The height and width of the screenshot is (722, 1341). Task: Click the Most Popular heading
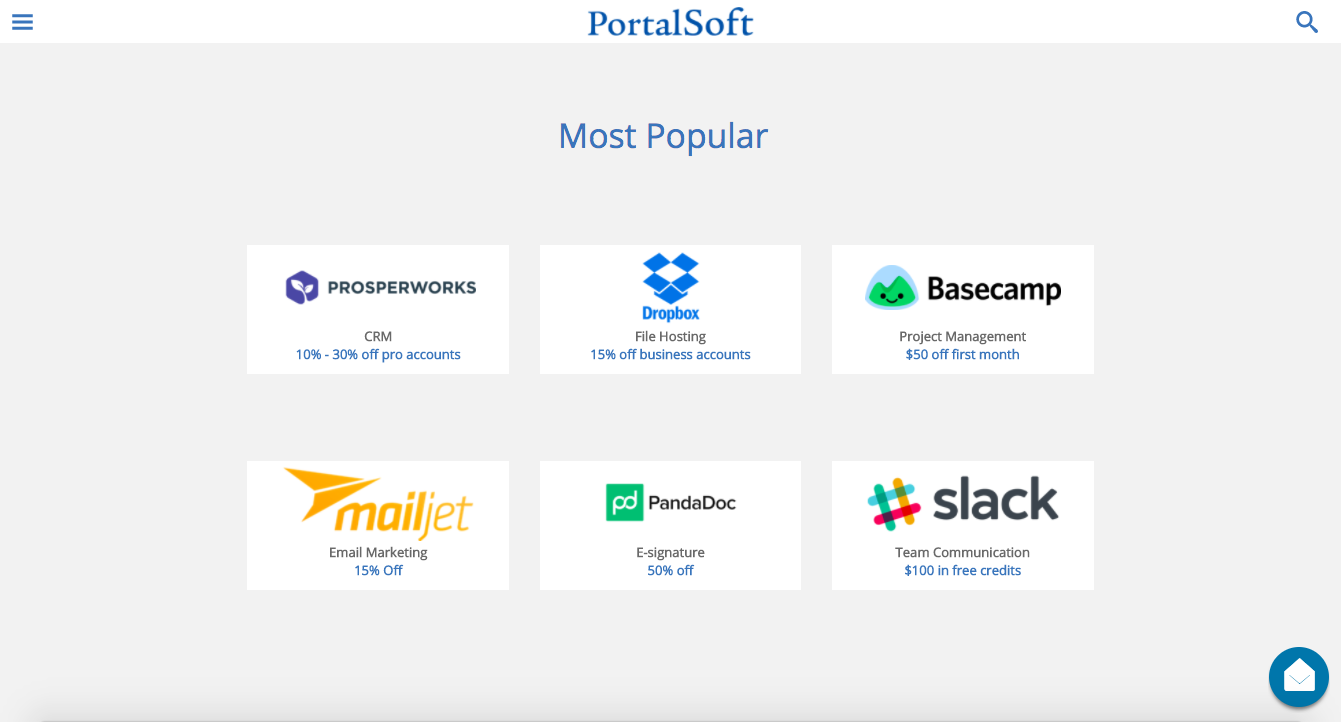click(x=663, y=136)
